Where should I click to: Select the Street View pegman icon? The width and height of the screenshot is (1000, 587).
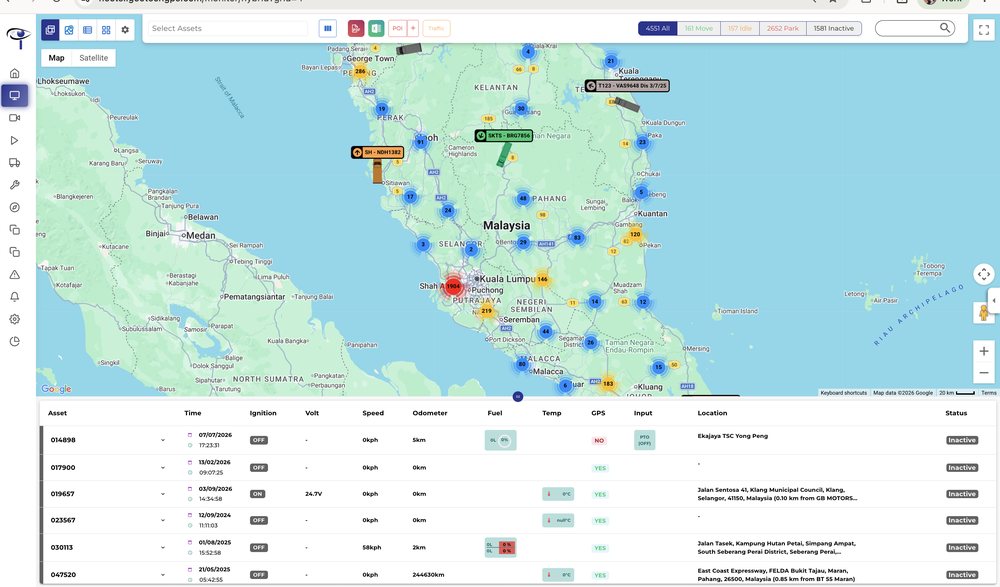(x=984, y=313)
